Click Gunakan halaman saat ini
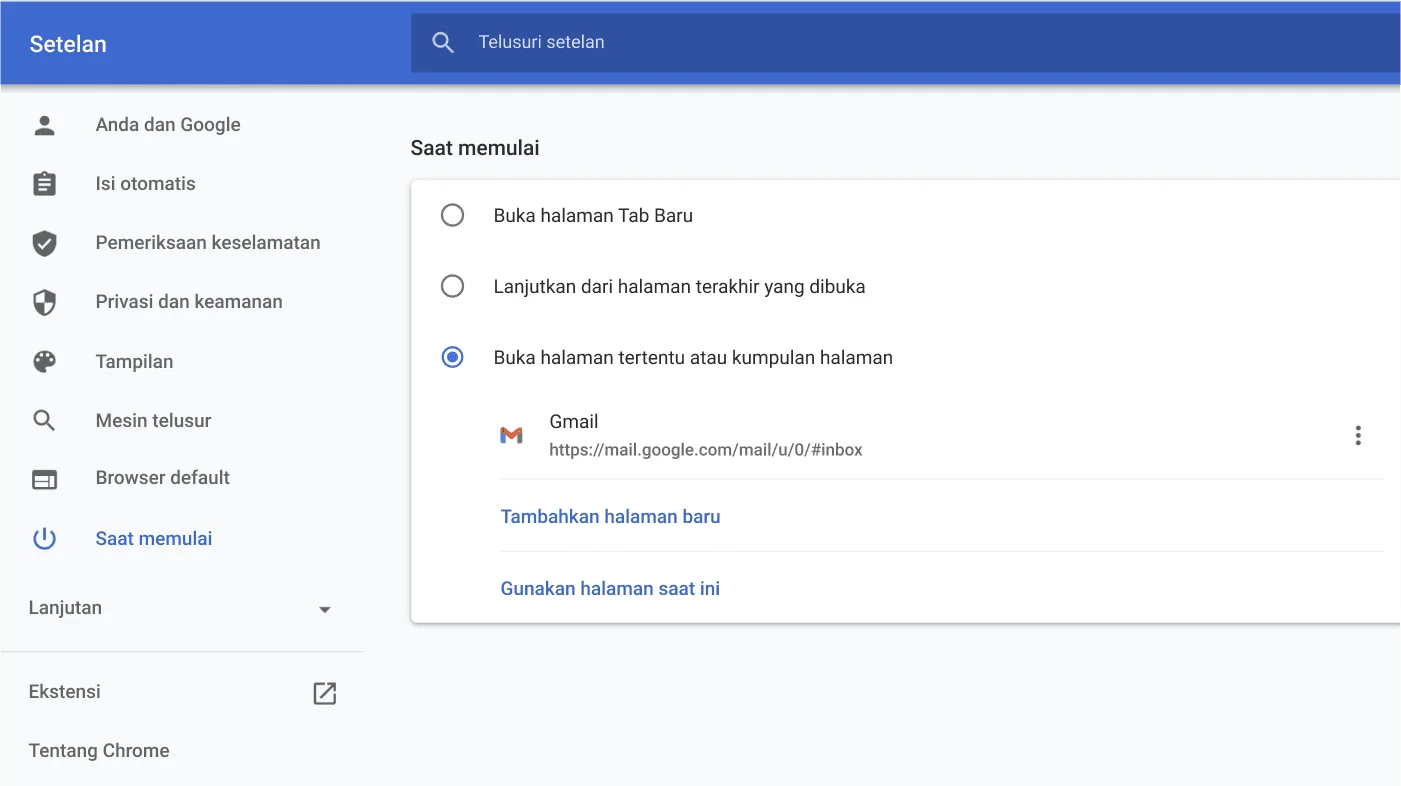This screenshot has width=1401, height=786. pyautogui.click(x=610, y=588)
